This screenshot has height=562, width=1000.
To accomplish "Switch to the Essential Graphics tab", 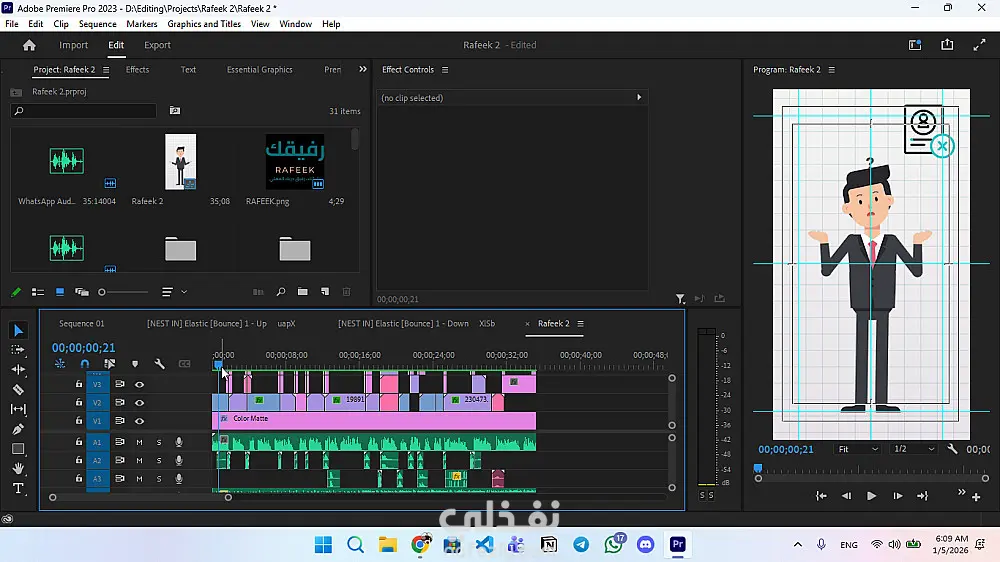I will pyautogui.click(x=260, y=70).
